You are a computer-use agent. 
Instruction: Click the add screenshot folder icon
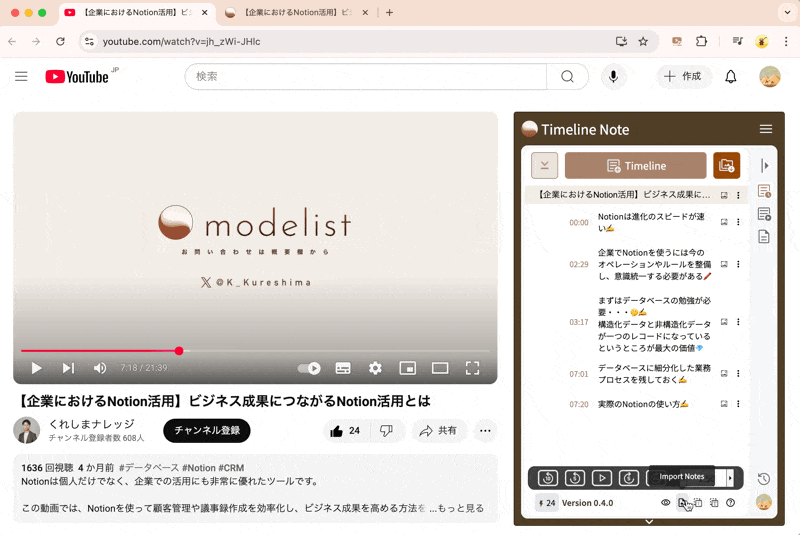[727, 166]
